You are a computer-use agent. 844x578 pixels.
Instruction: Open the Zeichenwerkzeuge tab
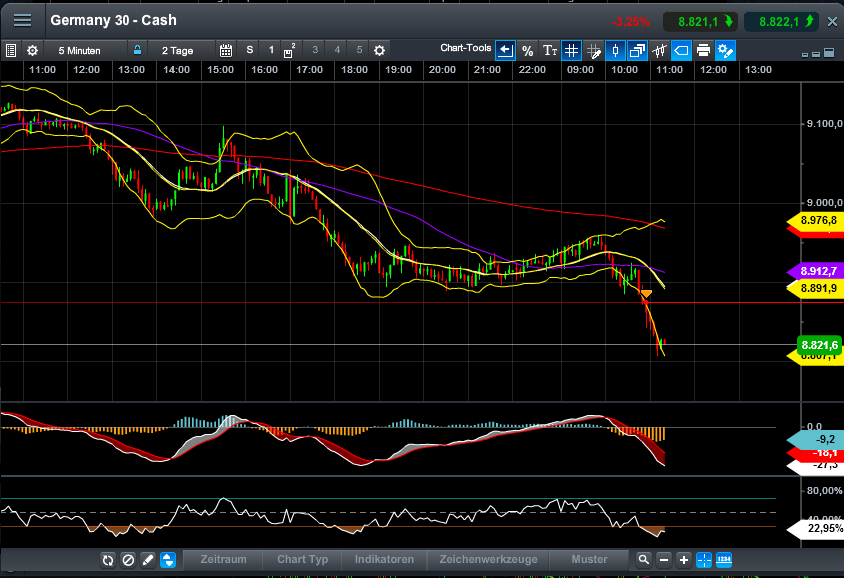click(489, 560)
